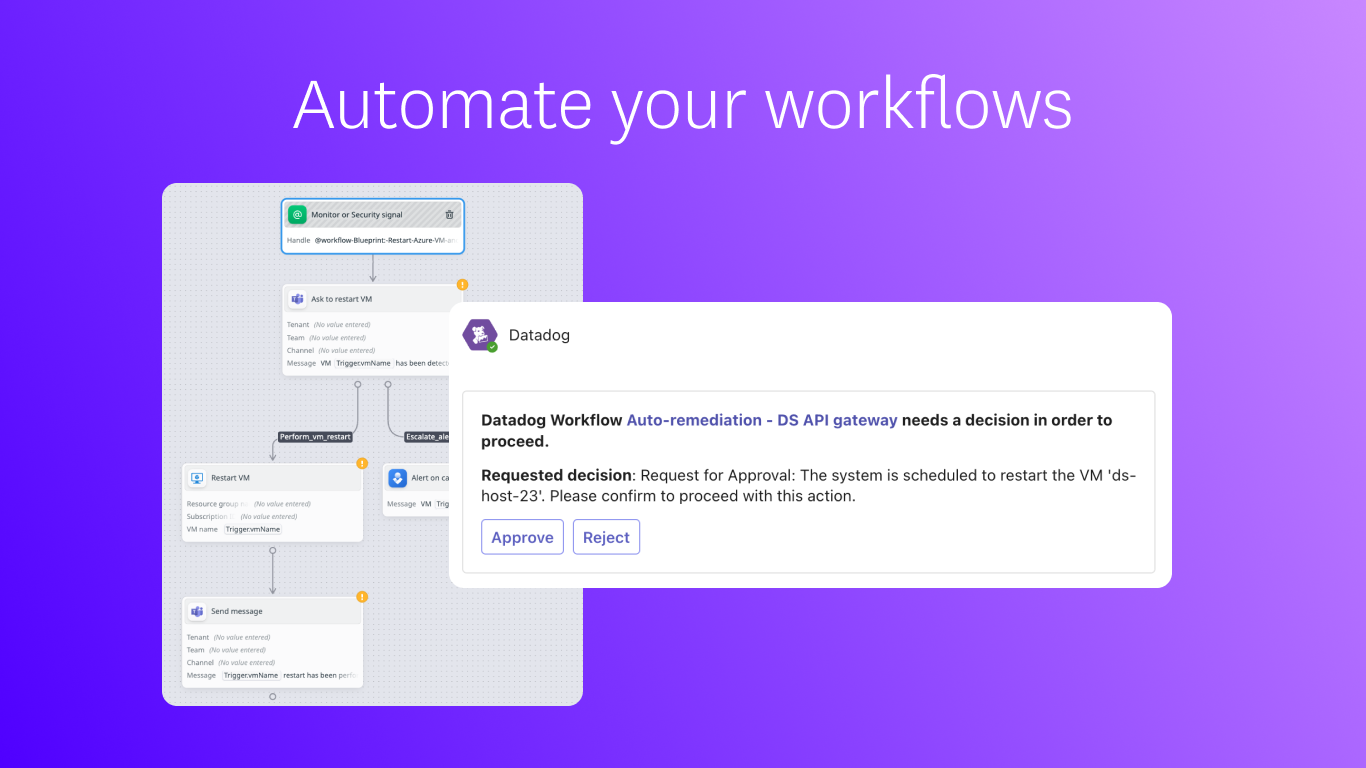Click Trigger.vmName tag in Restart VM

(253, 529)
